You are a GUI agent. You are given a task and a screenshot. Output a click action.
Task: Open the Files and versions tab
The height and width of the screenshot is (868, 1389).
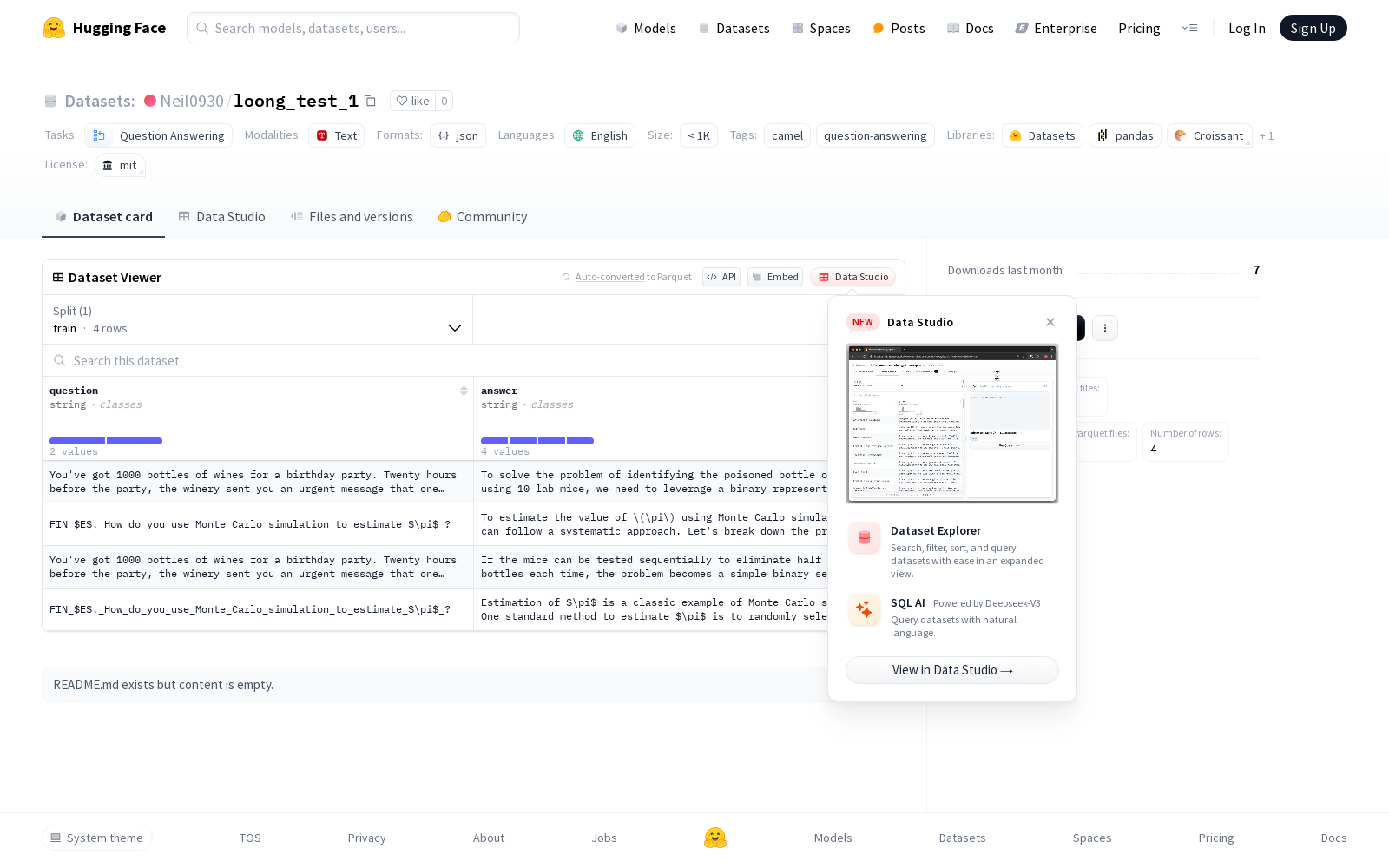352,217
